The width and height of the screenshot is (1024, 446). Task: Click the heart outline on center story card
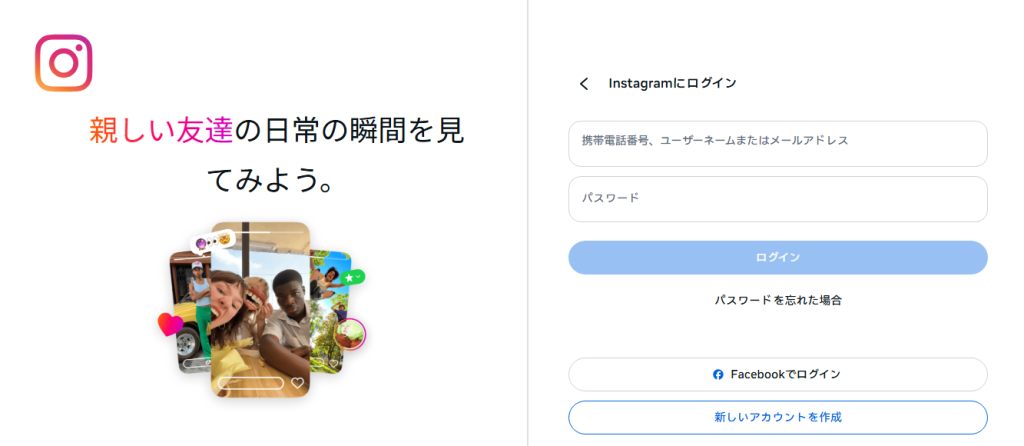pyautogui.click(x=297, y=383)
